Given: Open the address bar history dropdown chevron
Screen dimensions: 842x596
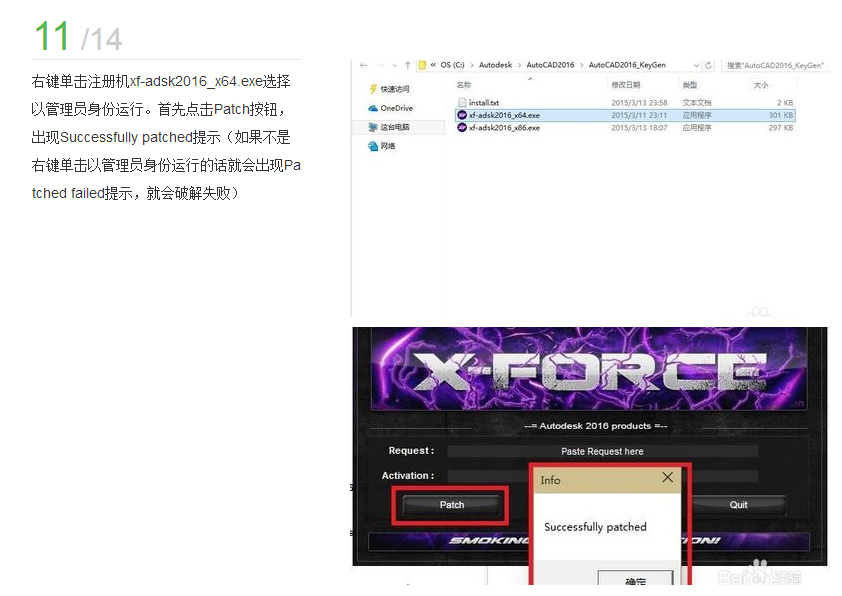Looking at the screenshot, I should pos(696,66).
